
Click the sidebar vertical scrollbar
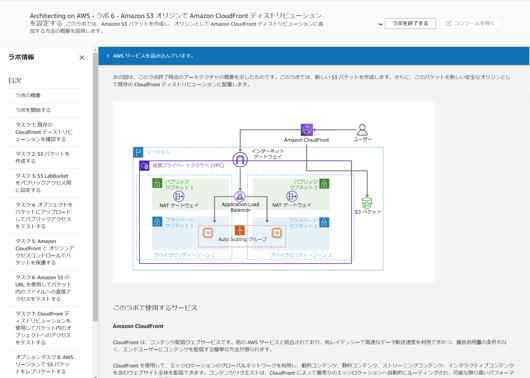pos(95,186)
